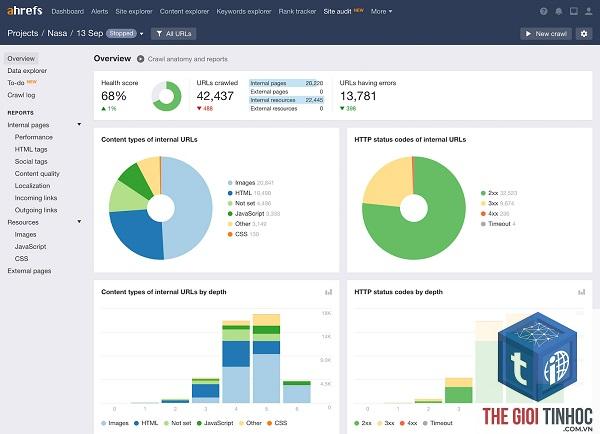Open HTML tags report

point(31,149)
